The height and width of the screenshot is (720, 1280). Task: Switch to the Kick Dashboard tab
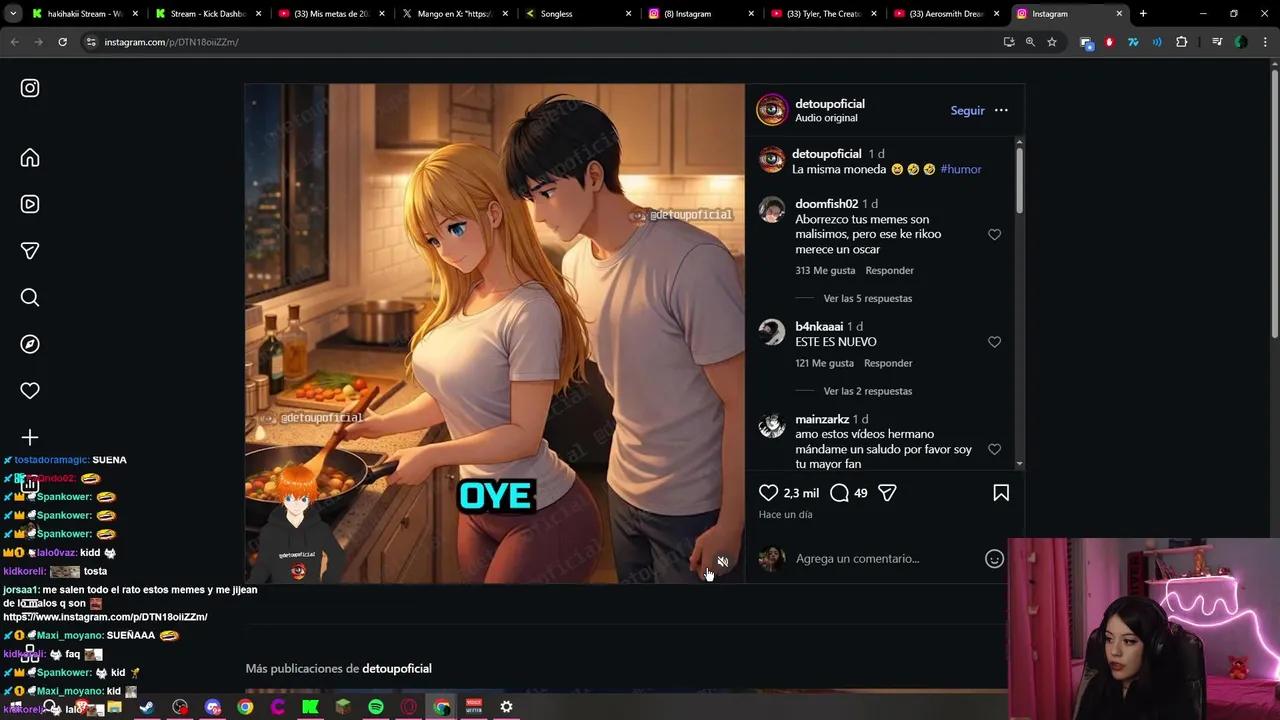[x=208, y=14]
